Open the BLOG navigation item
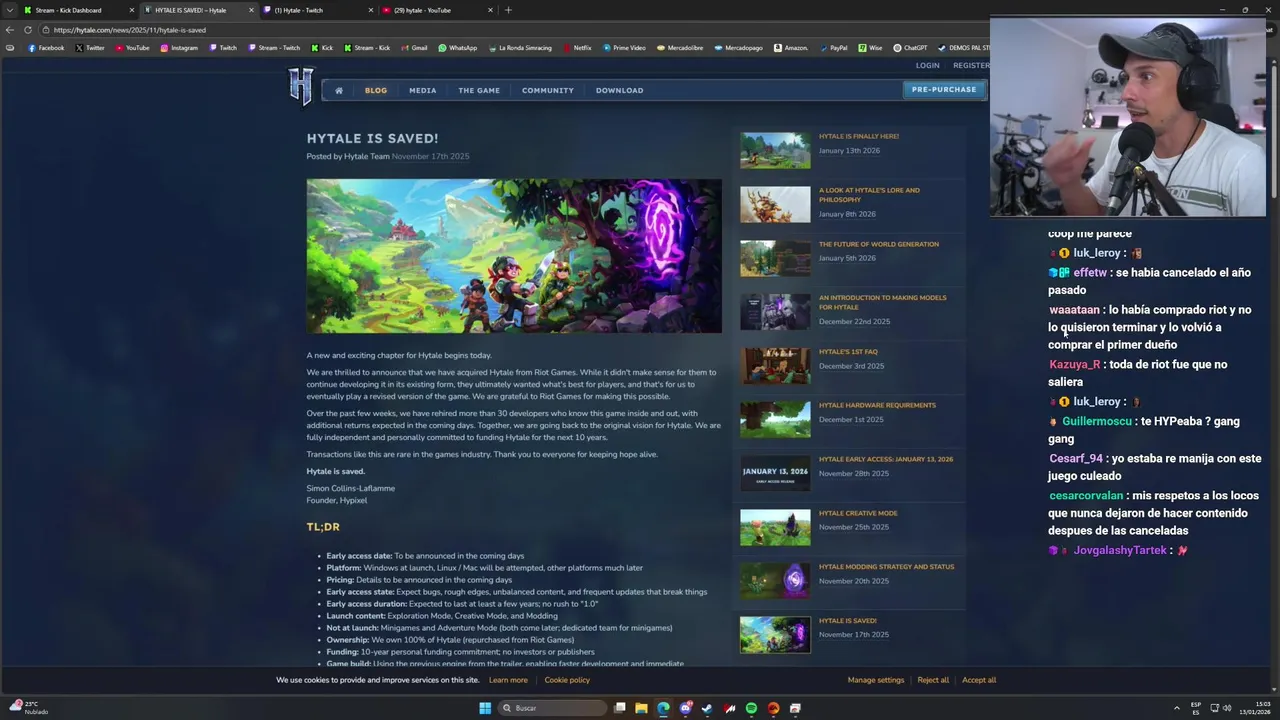1280x720 pixels. (x=376, y=90)
